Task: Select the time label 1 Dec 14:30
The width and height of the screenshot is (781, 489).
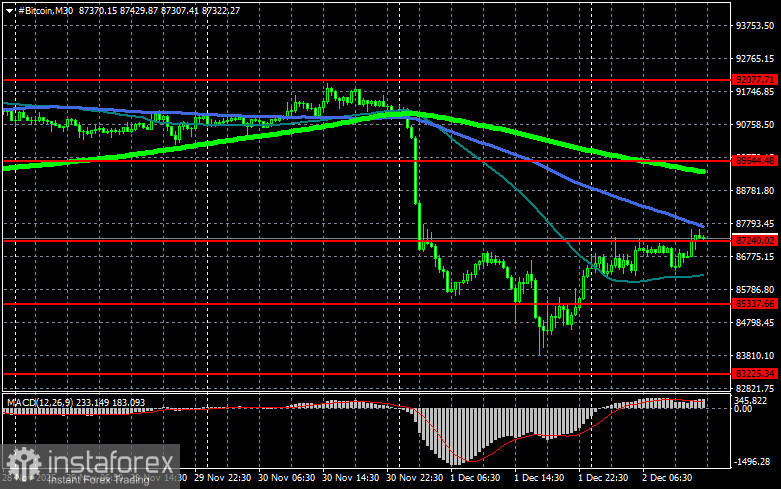Action: click(539, 478)
